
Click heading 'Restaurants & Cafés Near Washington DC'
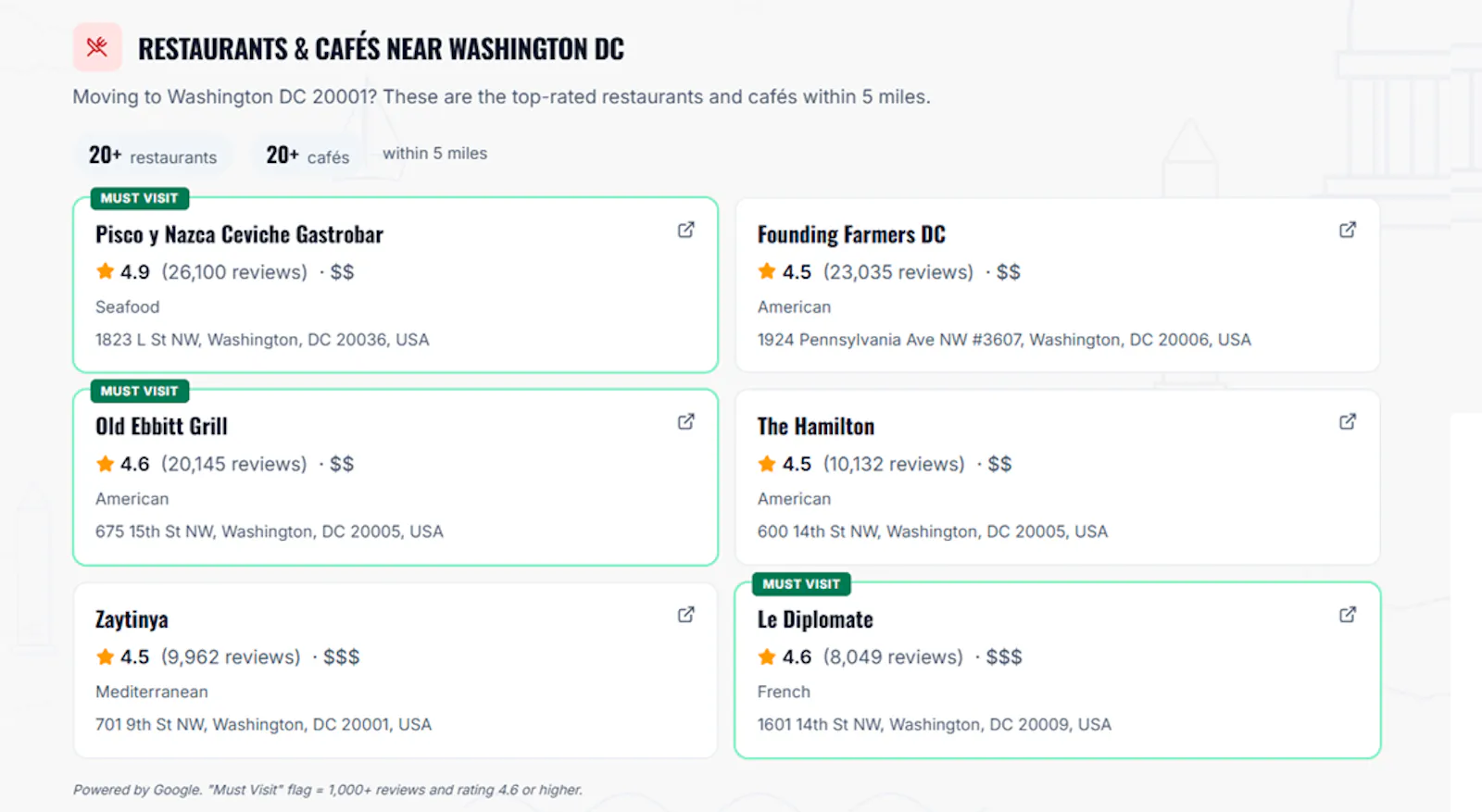[381, 48]
